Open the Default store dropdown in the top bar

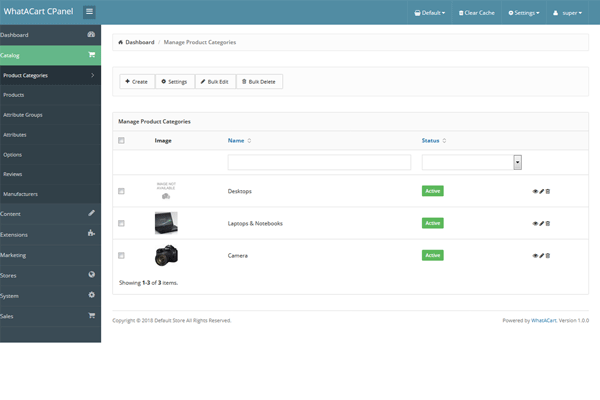coord(430,13)
